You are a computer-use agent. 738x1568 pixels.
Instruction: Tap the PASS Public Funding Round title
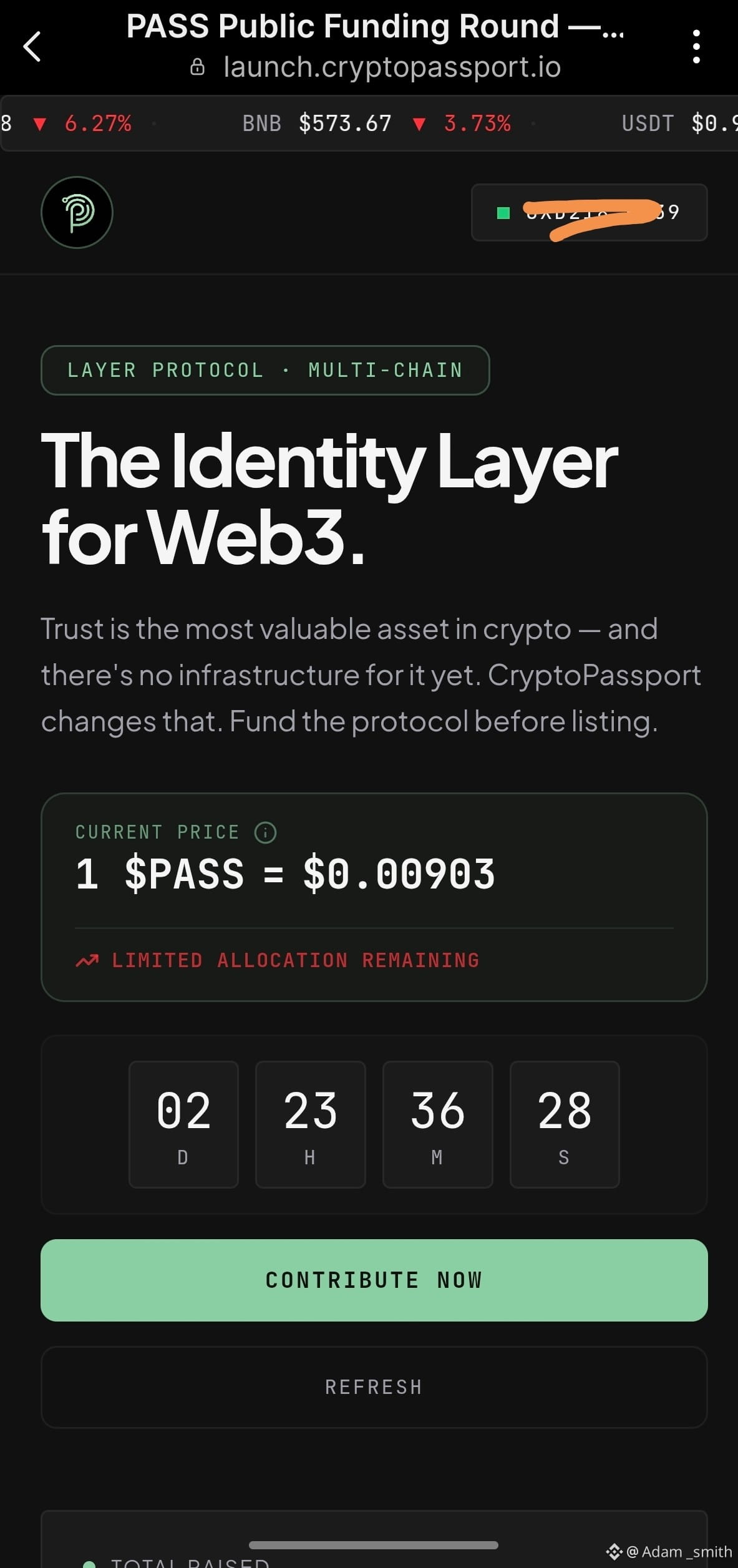(375, 27)
